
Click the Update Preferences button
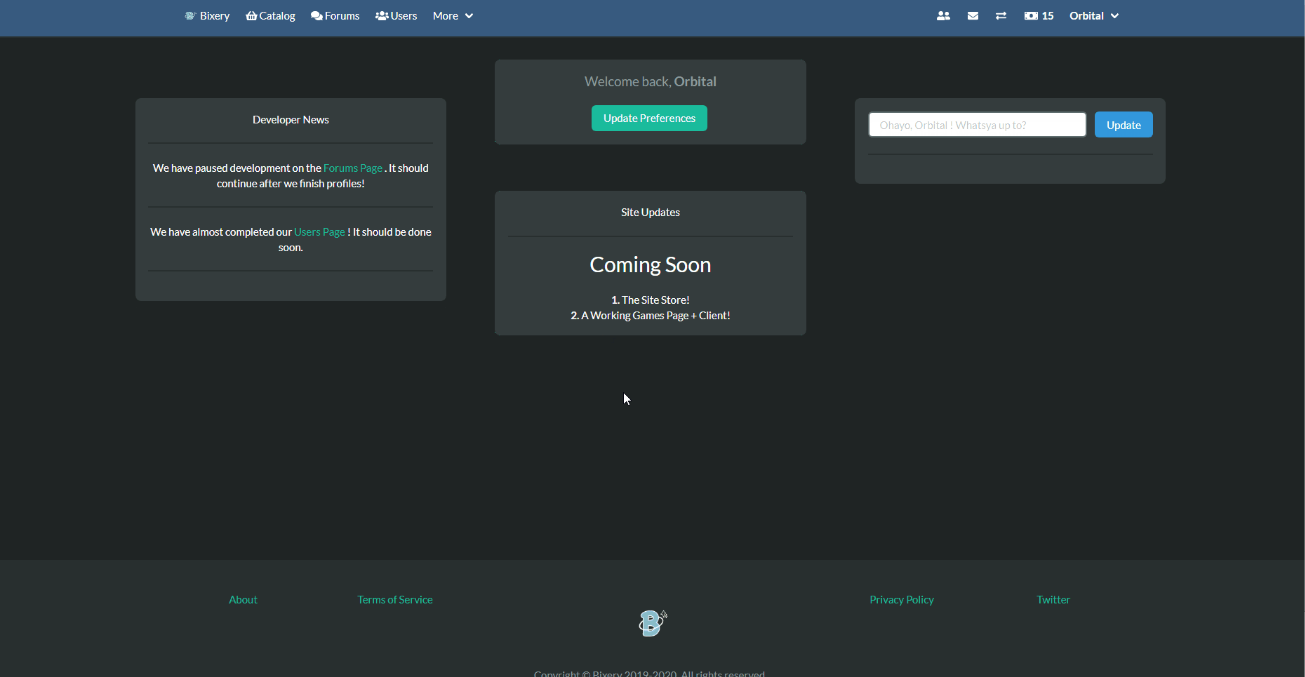[649, 118]
